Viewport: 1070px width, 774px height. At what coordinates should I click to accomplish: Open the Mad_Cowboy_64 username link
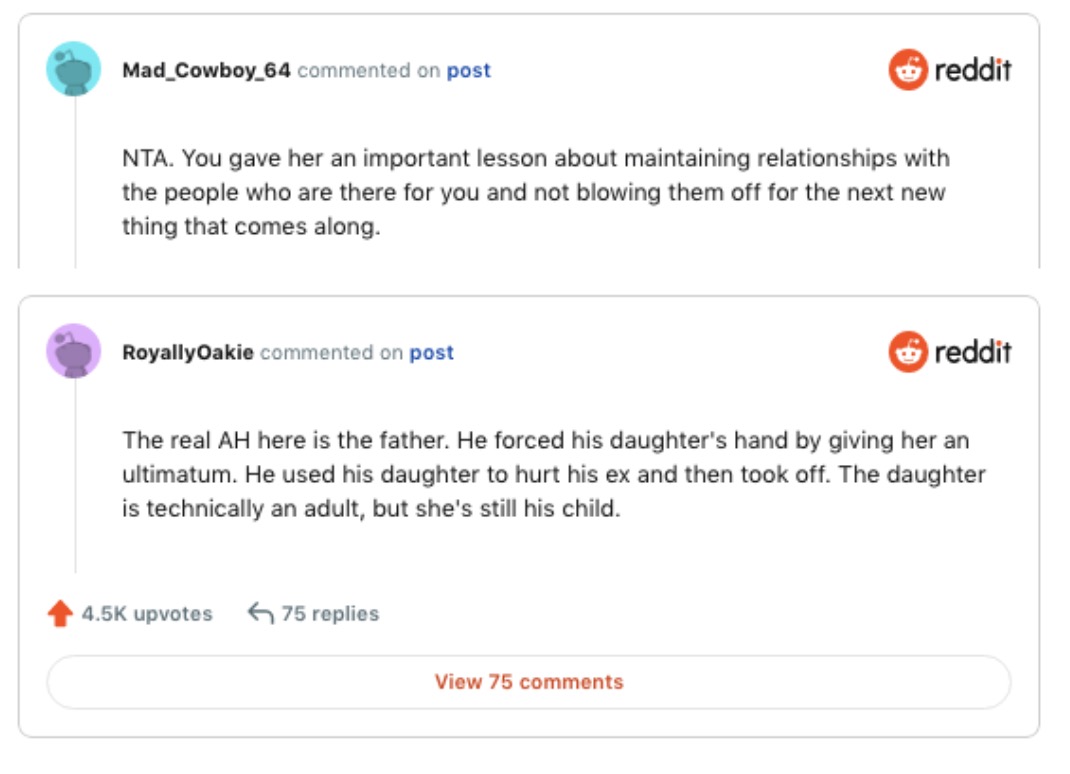206,71
